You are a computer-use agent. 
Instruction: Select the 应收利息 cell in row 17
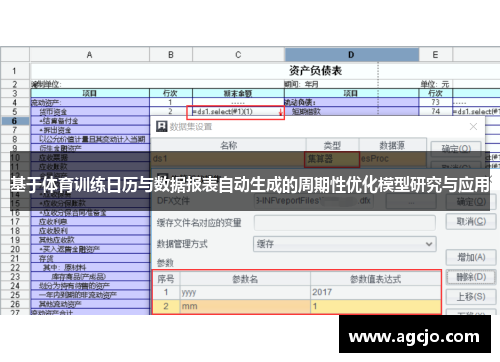[x=90, y=222]
